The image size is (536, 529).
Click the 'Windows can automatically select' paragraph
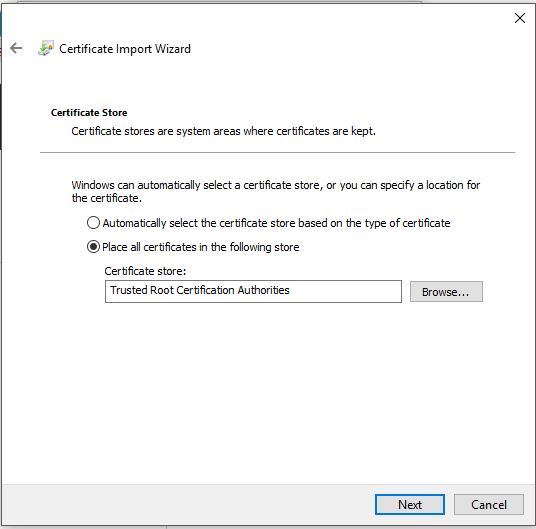[x=276, y=191]
